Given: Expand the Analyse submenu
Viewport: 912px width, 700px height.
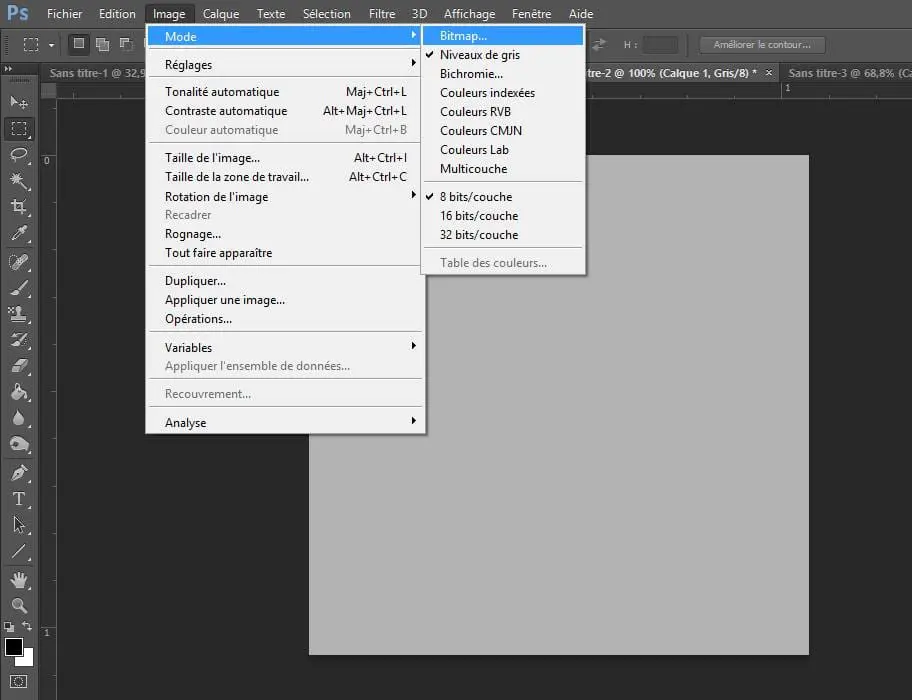Looking at the screenshot, I should click(x=284, y=422).
